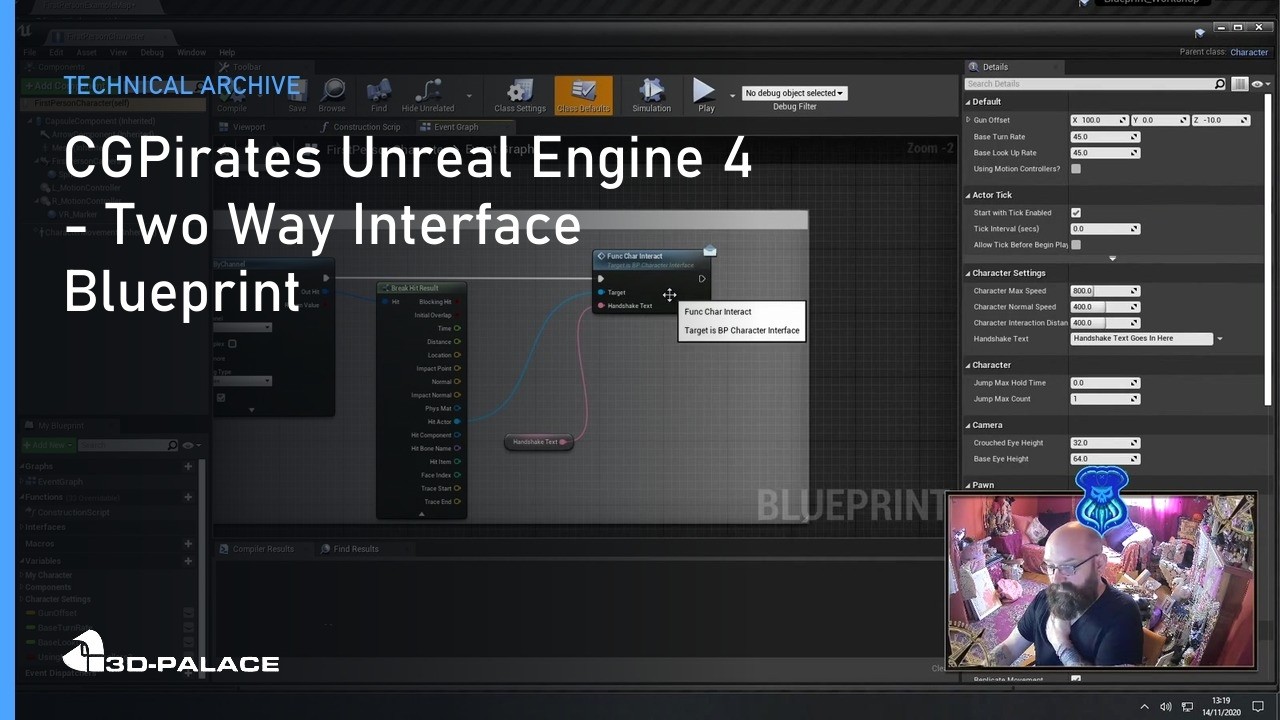Expand the Gun Offset vector property
The image size is (1280, 720).
(968, 120)
